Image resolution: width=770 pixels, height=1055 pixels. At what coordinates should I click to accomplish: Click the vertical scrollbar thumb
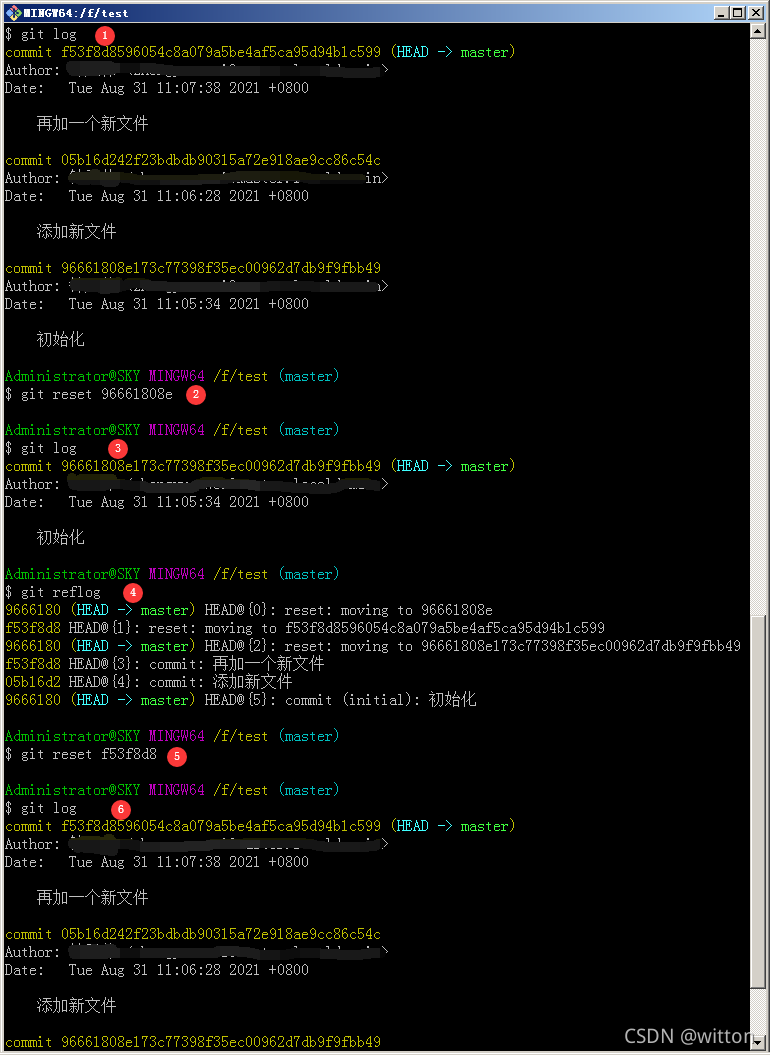pos(757,800)
